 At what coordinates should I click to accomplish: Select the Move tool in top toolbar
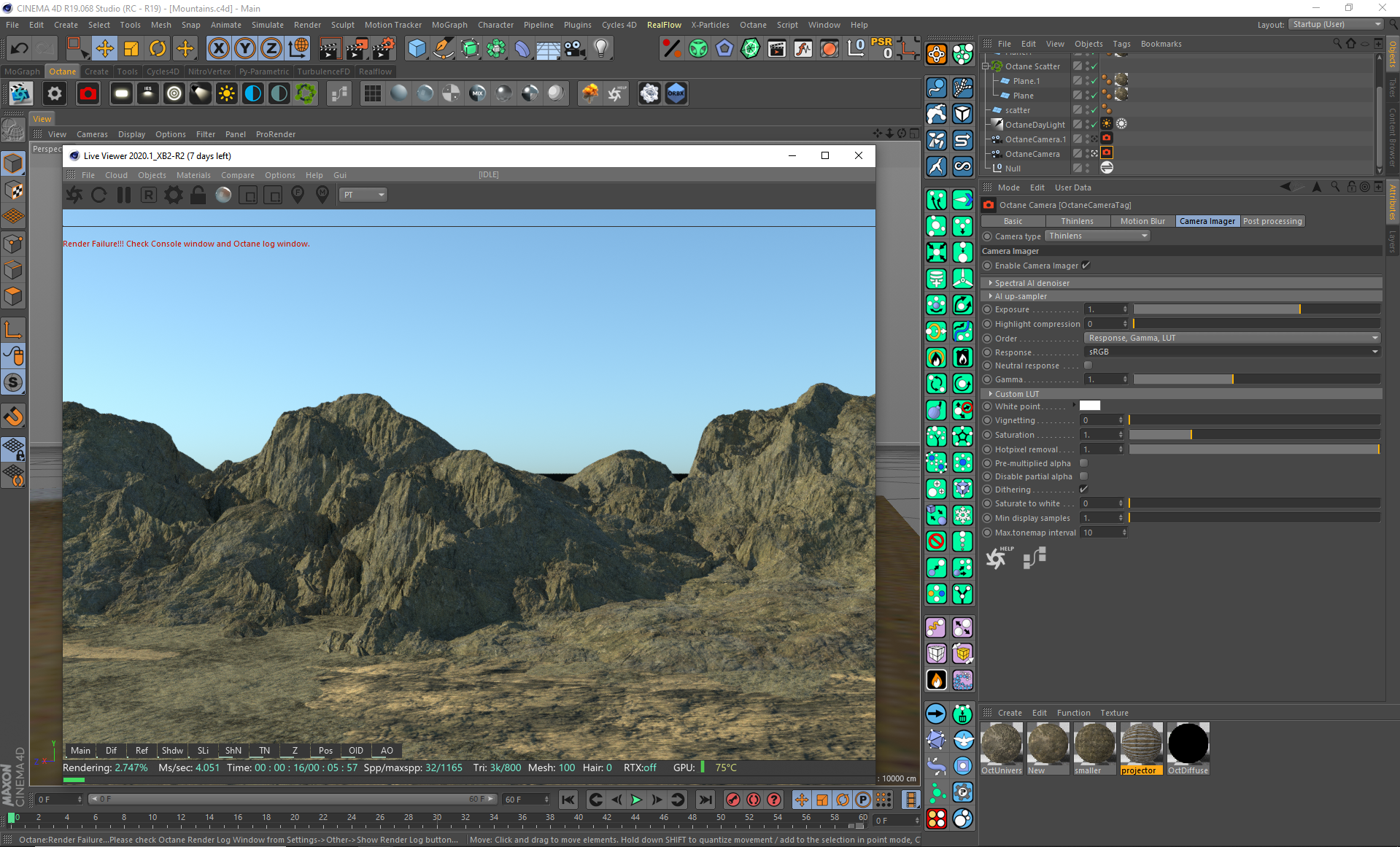coord(104,49)
